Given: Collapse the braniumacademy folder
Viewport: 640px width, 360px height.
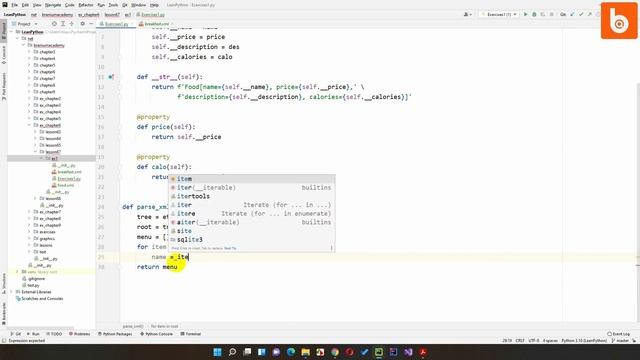Looking at the screenshot, I should pos(23,45).
